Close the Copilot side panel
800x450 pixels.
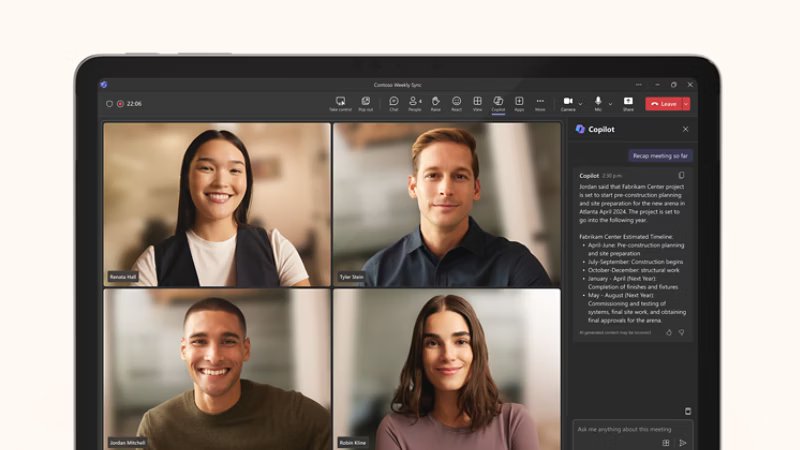point(685,129)
